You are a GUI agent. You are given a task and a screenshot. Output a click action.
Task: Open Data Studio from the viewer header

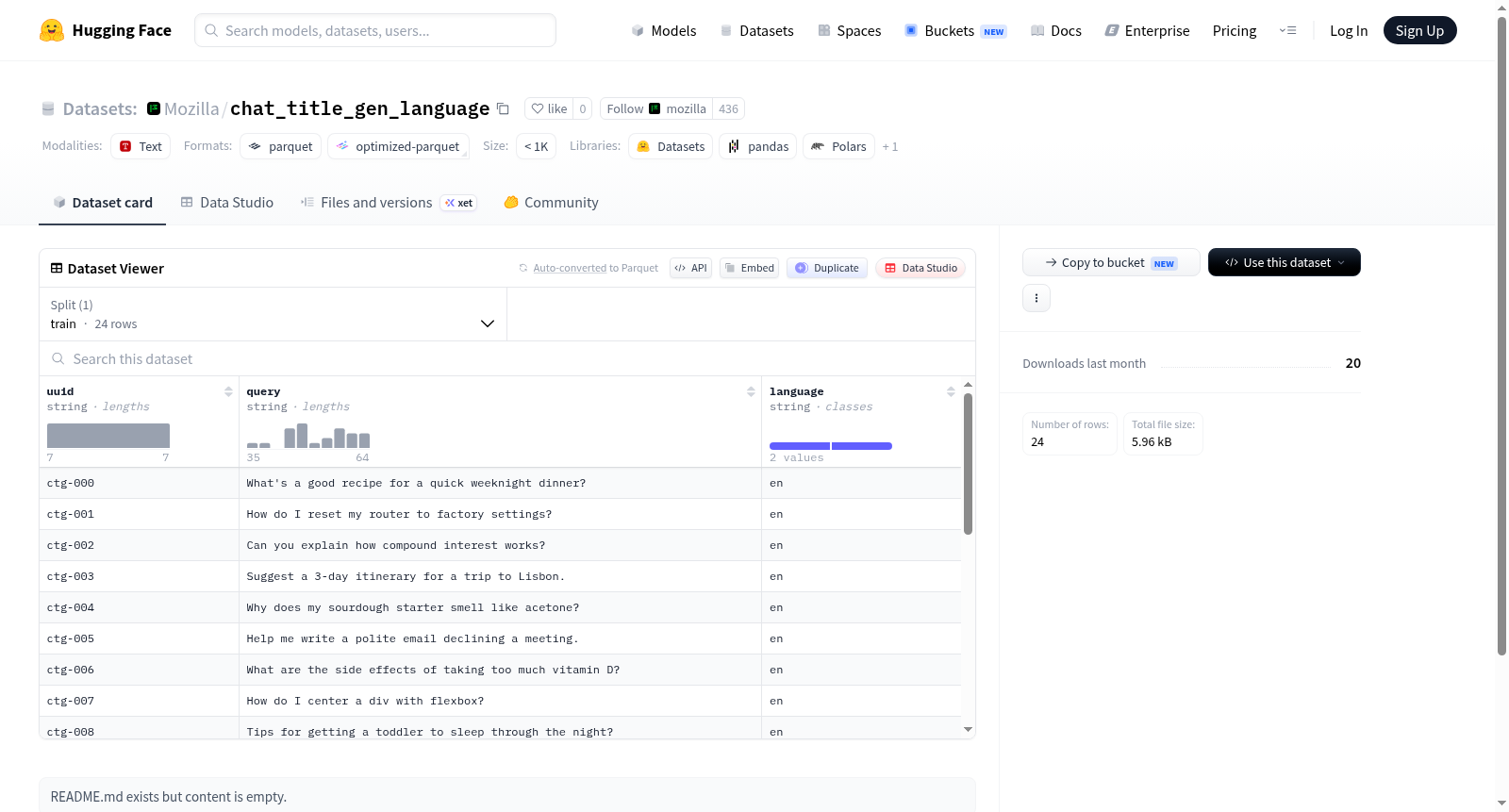click(920, 268)
